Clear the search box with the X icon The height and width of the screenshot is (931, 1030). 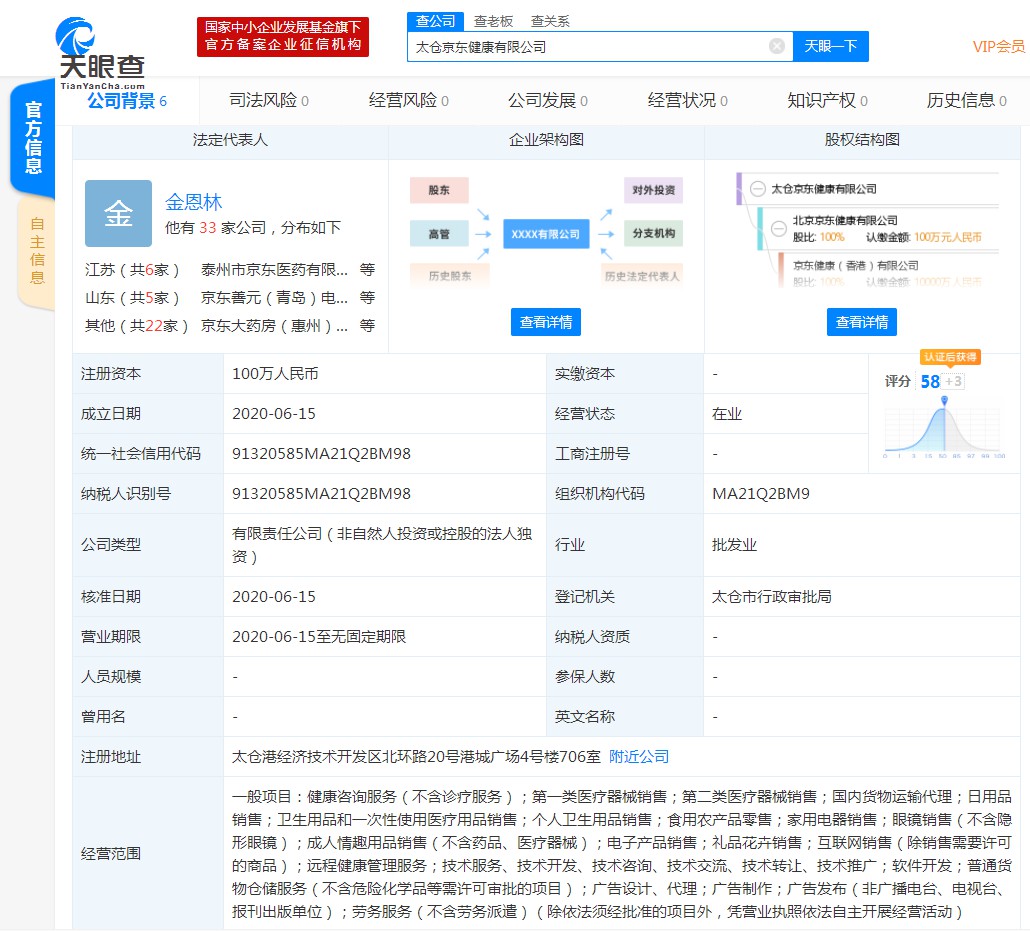[776, 46]
